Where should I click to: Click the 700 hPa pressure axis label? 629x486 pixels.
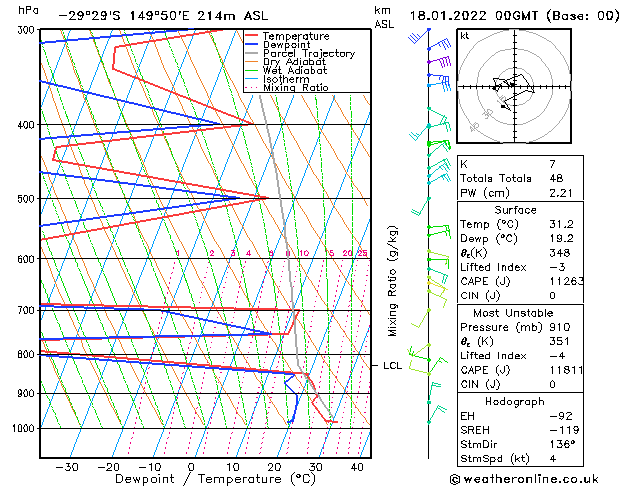coord(28,310)
